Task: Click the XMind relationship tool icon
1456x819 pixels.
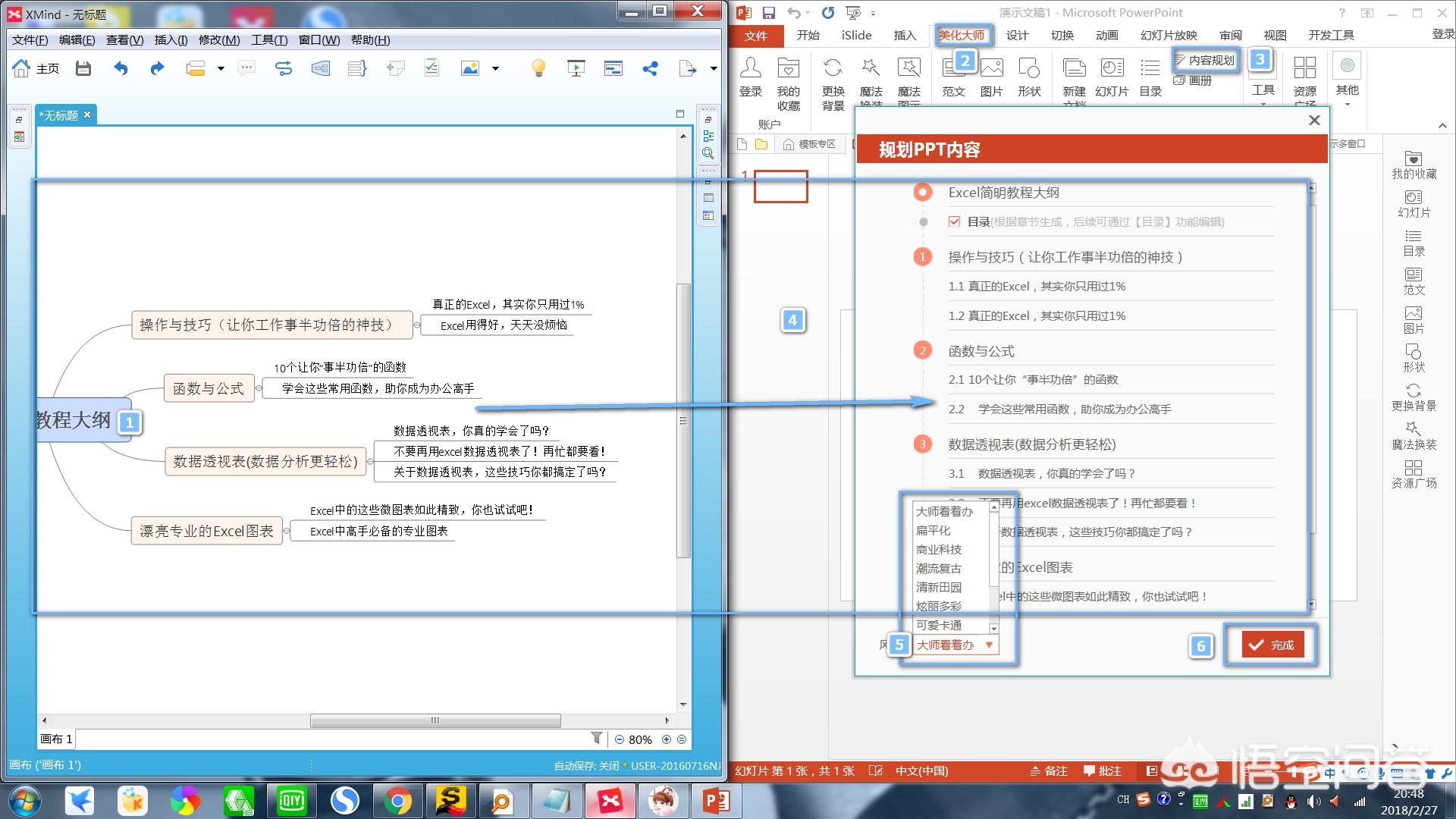Action: point(284,69)
